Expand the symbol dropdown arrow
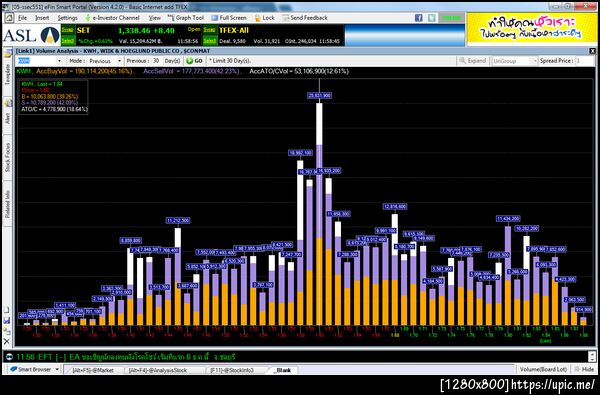600x395 pixels. tap(59, 61)
